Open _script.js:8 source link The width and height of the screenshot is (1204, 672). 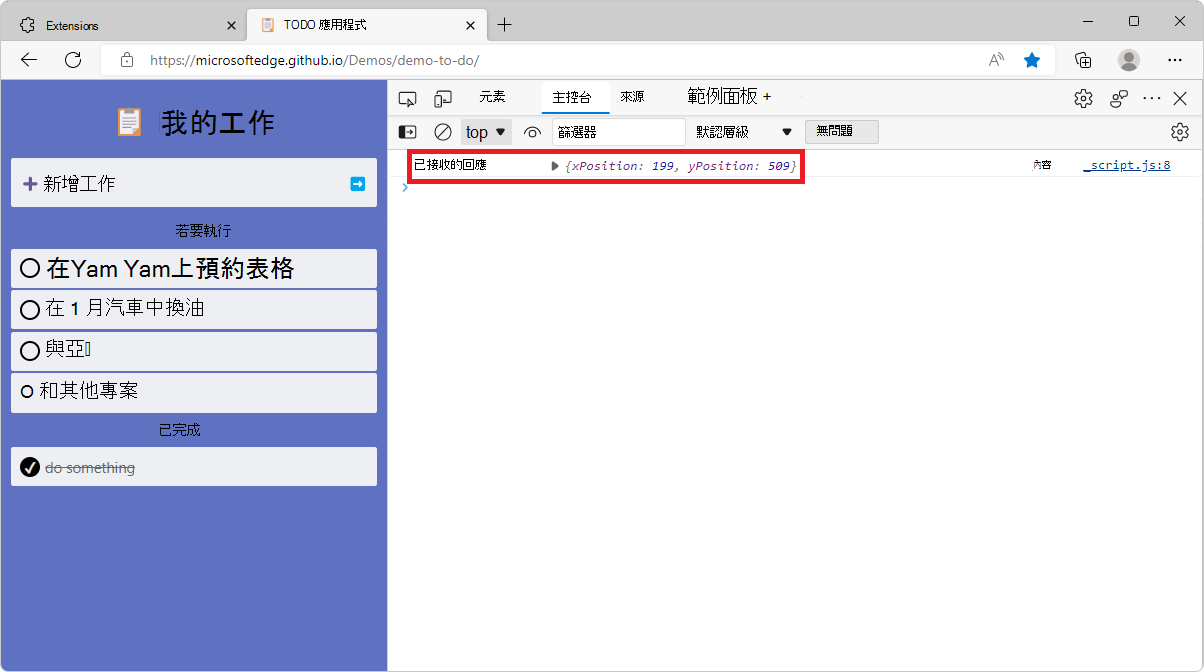(x=1126, y=165)
